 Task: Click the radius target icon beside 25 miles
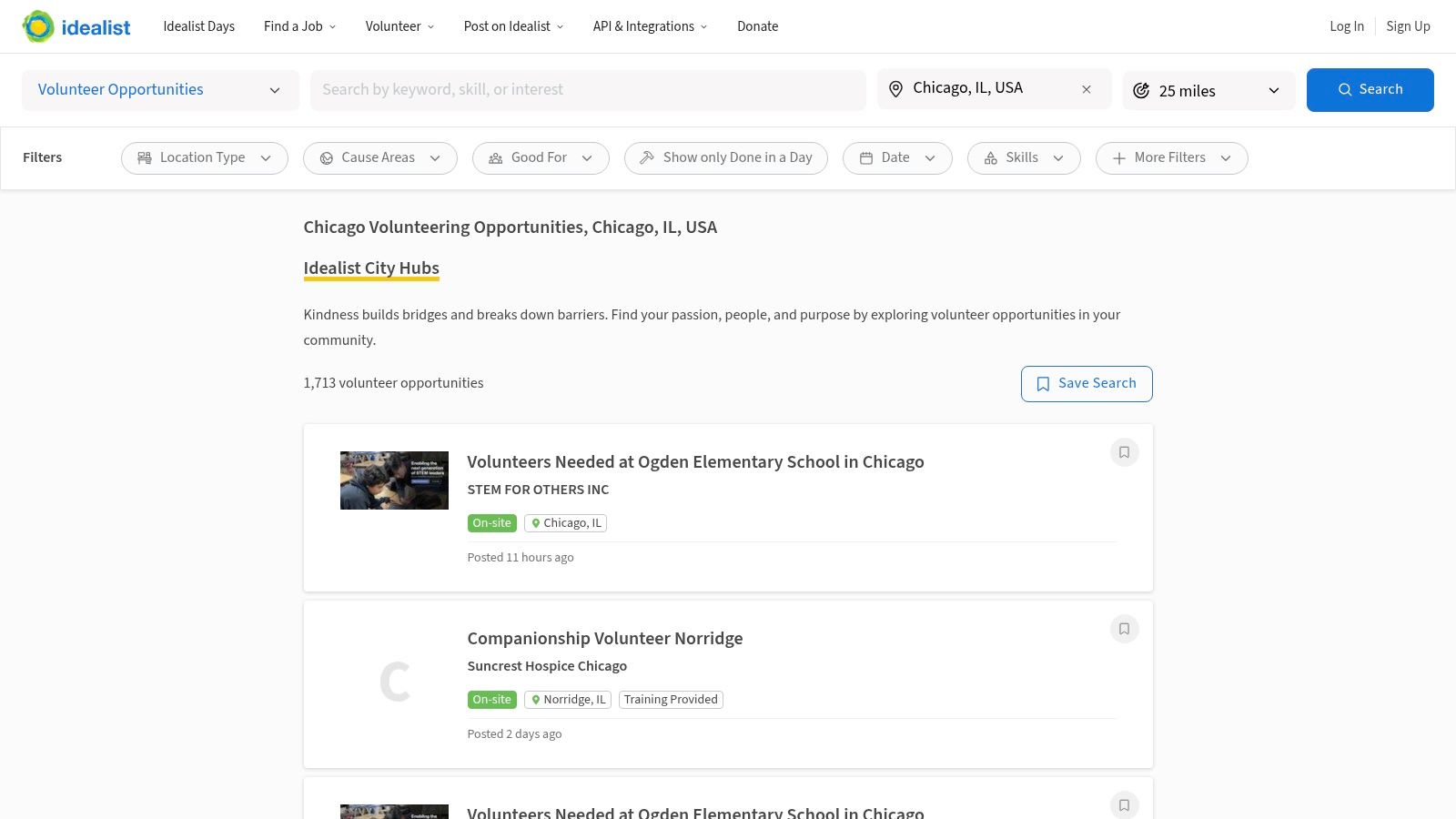(x=1141, y=90)
